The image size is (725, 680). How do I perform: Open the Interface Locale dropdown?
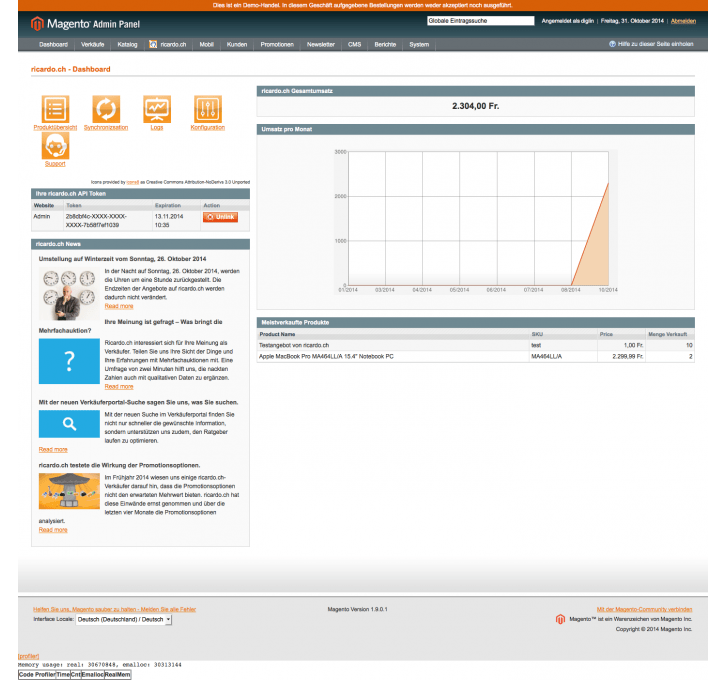123,619
